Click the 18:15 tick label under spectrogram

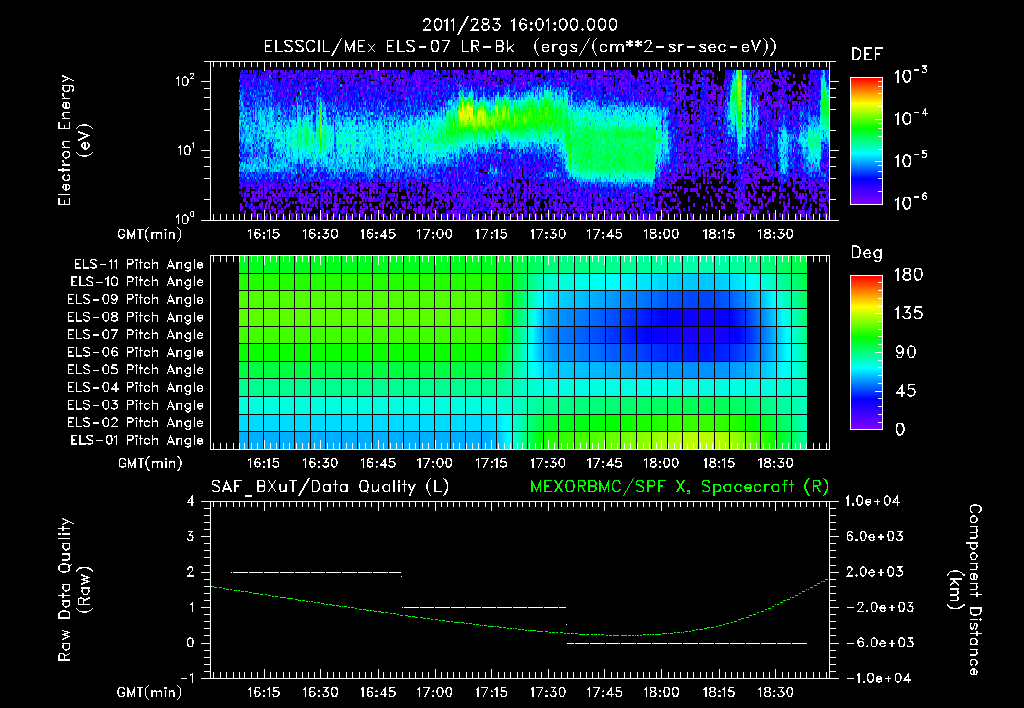point(718,234)
